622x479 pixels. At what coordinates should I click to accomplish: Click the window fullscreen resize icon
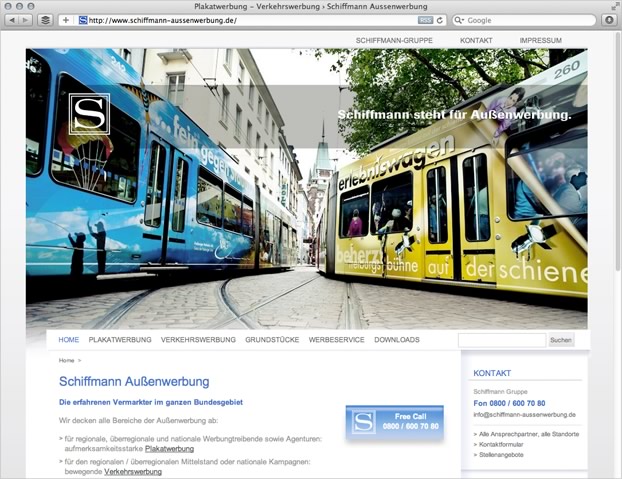614,6
